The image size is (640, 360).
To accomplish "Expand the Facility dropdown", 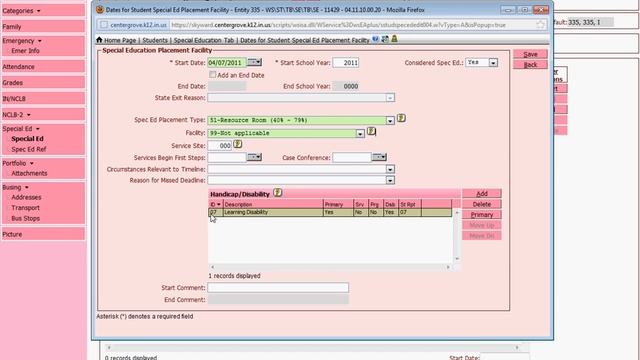I will pyautogui.click(x=360, y=133).
